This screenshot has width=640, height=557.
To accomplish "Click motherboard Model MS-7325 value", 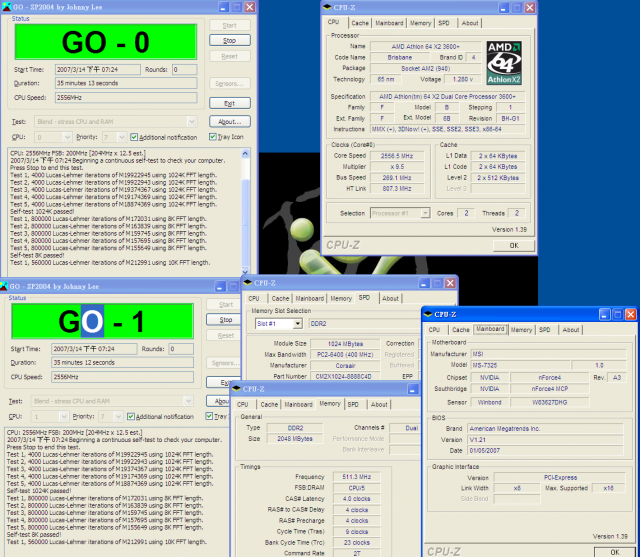I will (x=520, y=365).
